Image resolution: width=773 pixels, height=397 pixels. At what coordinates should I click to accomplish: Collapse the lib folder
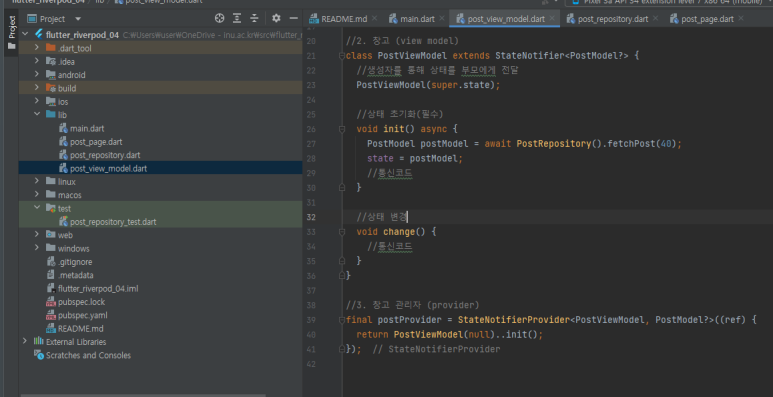tap(37, 114)
